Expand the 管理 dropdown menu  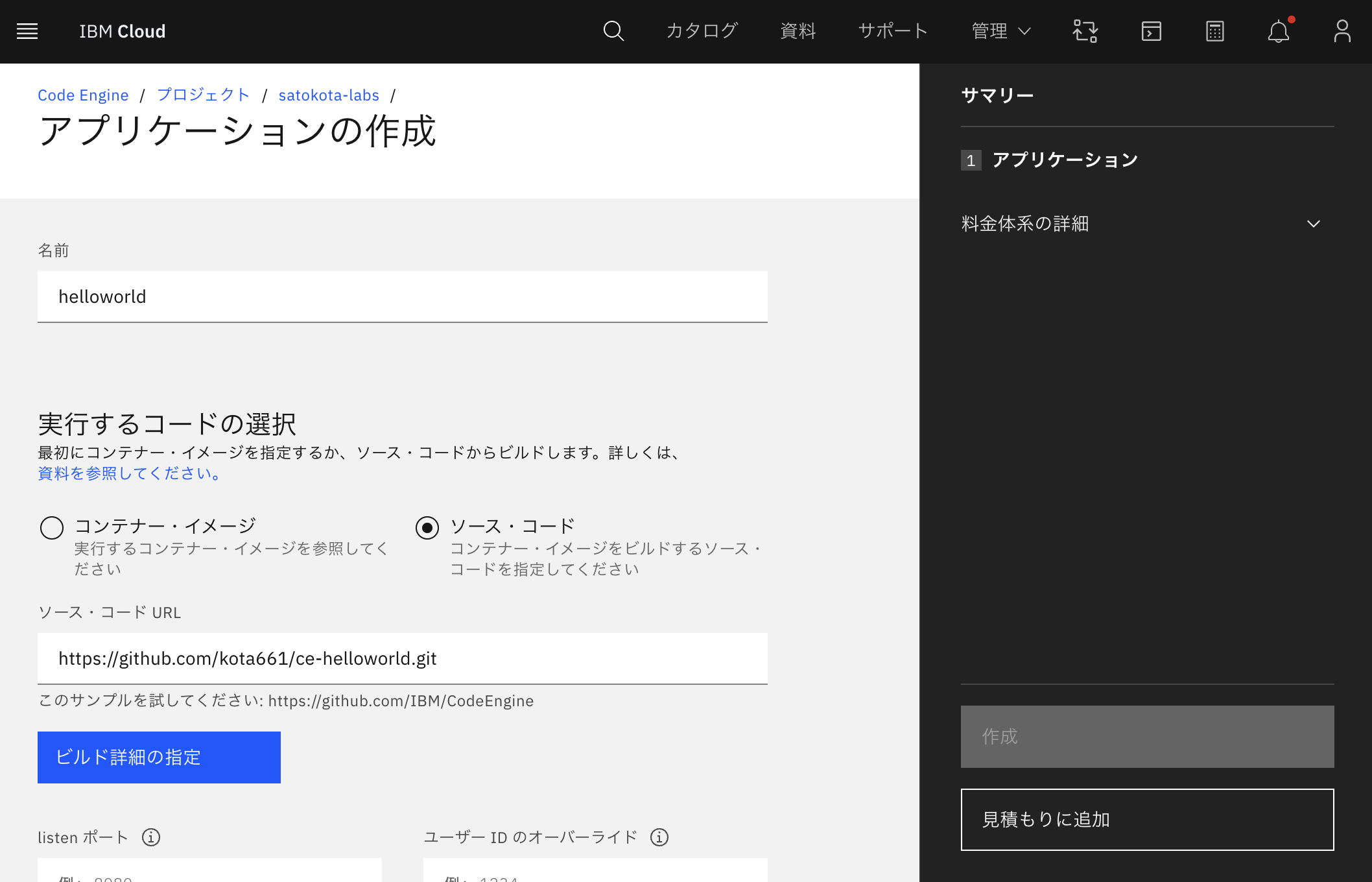click(1000, 31)
